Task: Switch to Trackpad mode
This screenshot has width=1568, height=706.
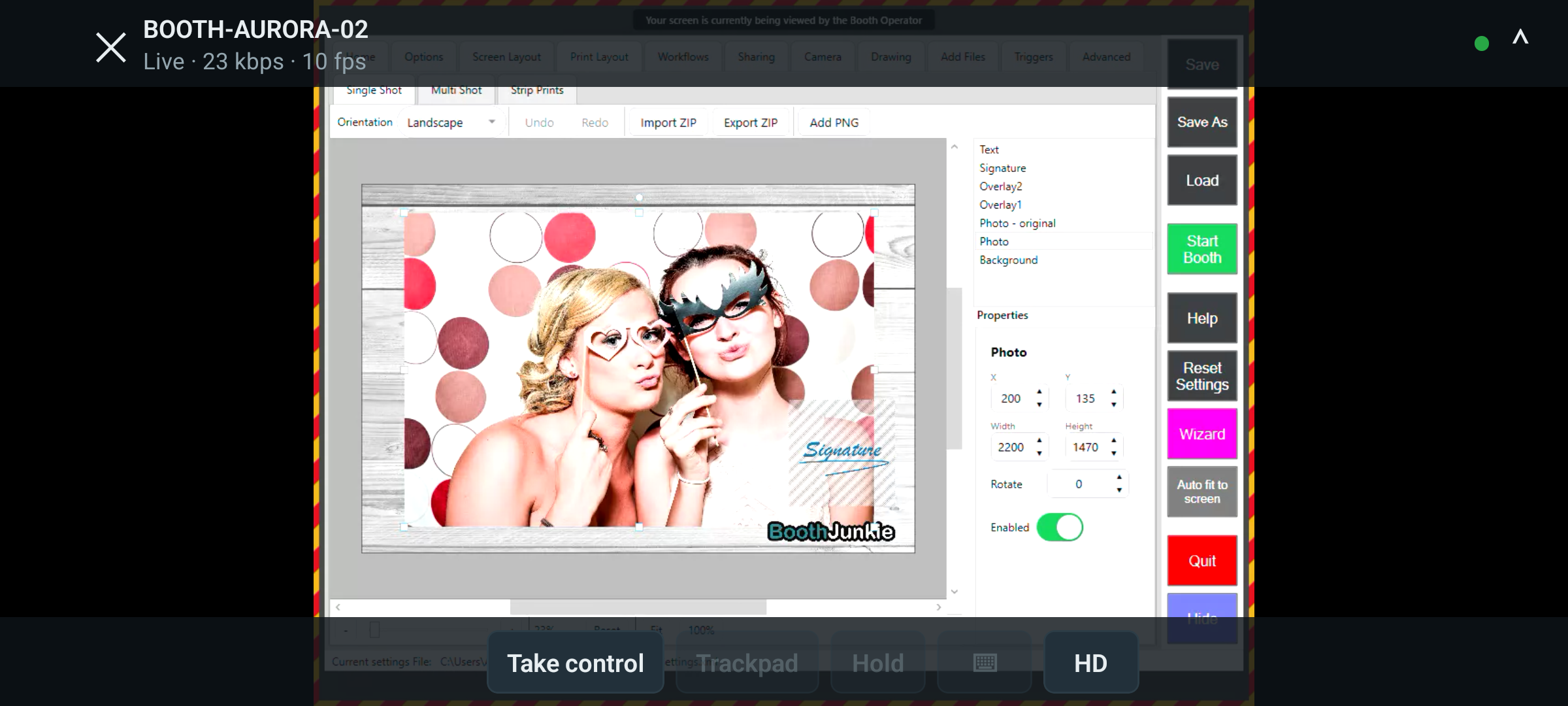Action: pos(747,663)
